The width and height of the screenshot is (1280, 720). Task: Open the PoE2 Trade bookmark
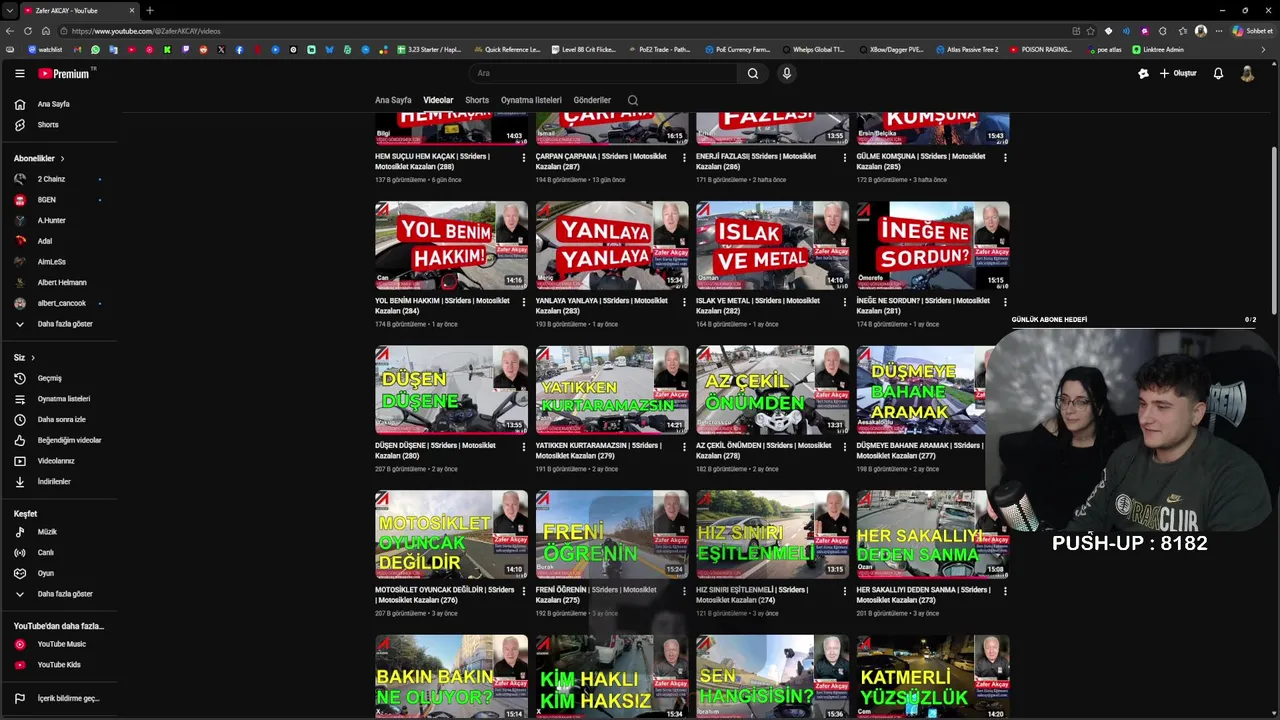[660, 49]
